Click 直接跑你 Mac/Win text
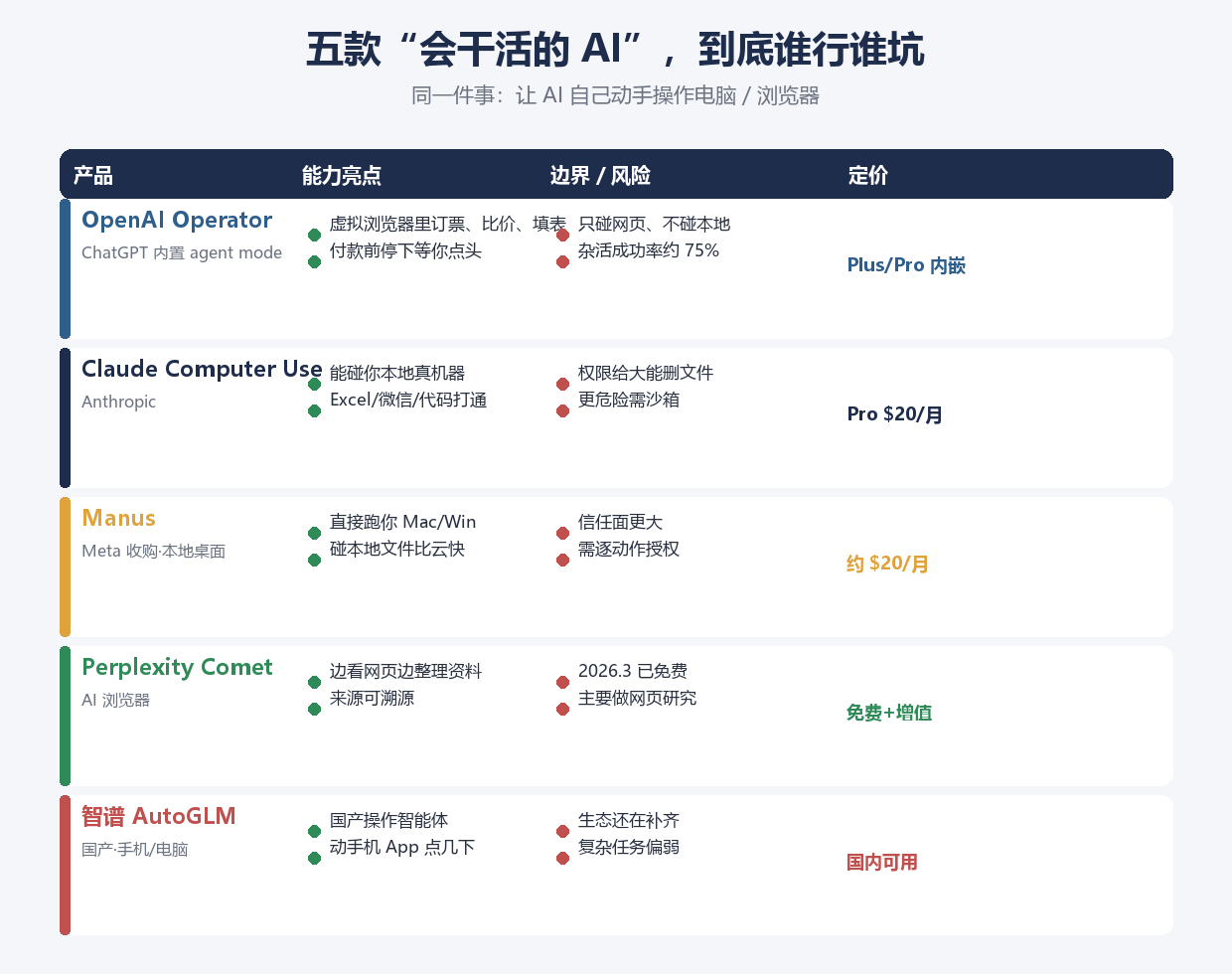Screen dimensions: 1232x974 point(402,522)
